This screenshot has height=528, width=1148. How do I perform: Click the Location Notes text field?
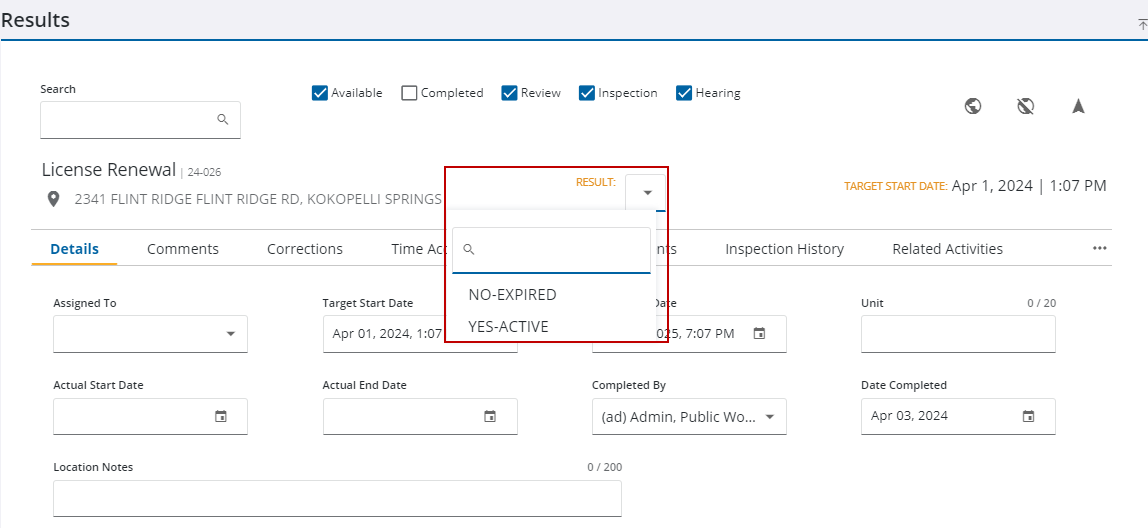point(337,498)
